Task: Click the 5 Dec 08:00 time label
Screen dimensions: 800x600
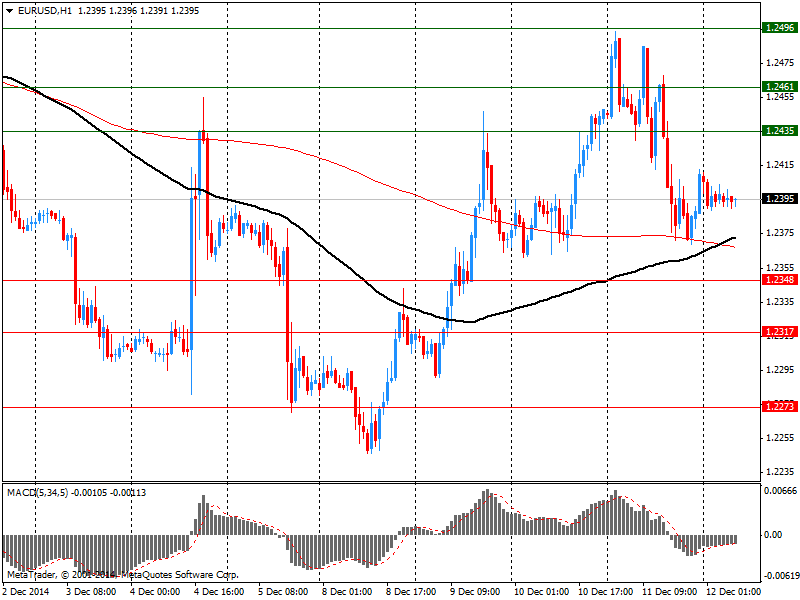Action: 283,592
